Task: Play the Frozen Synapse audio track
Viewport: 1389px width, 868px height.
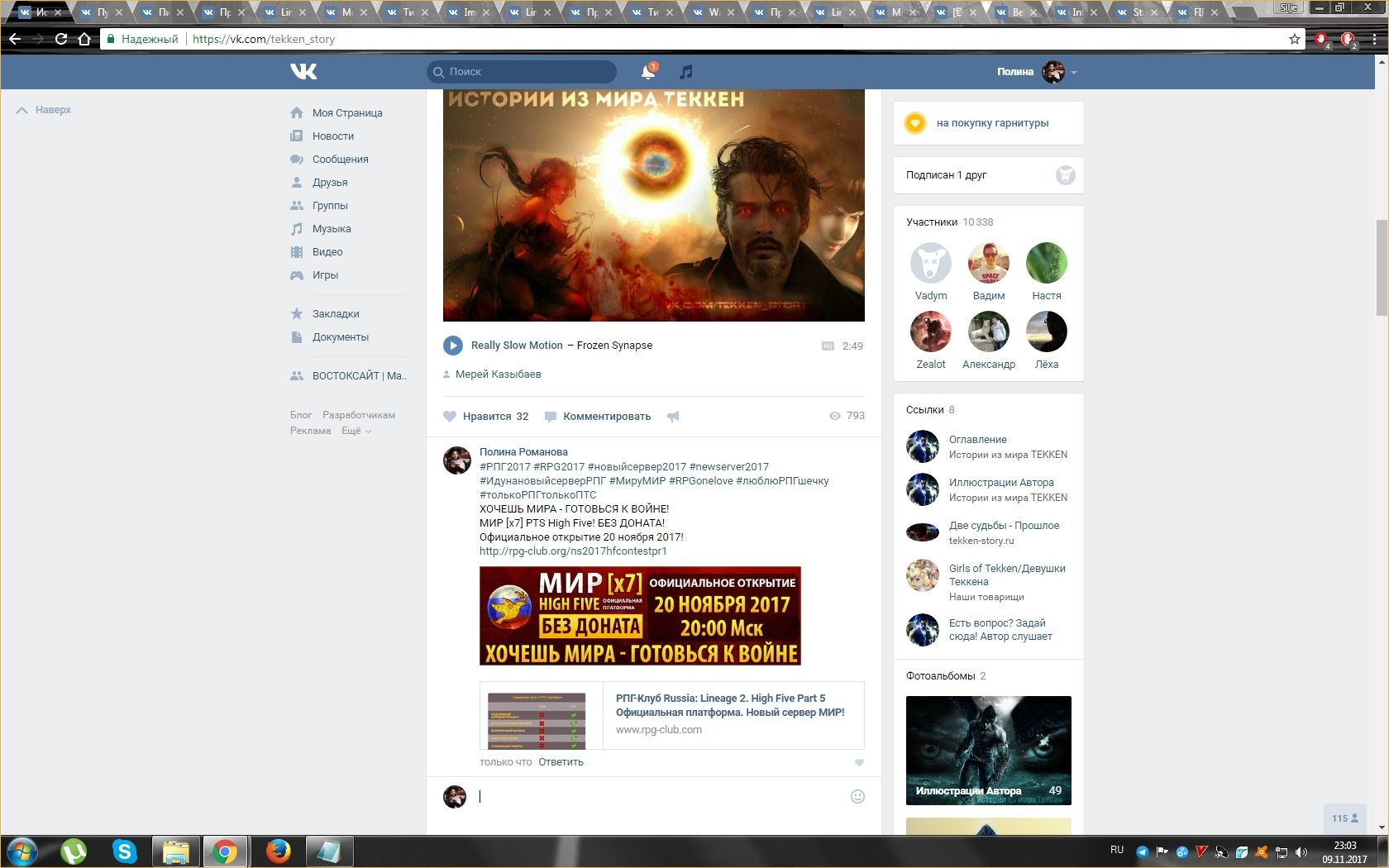Action: [x=452, y=346]
